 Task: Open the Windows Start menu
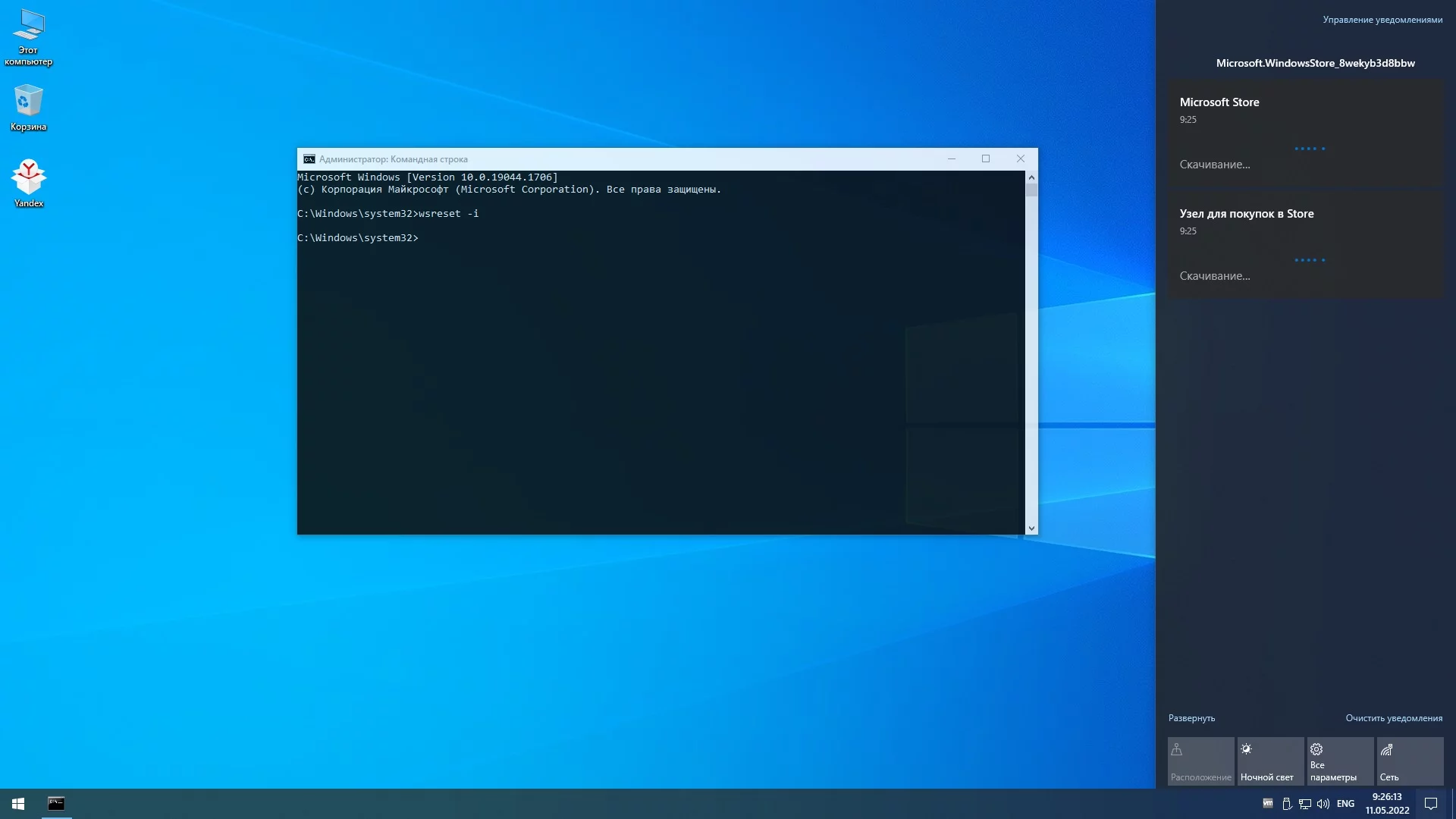pos(18,804)
